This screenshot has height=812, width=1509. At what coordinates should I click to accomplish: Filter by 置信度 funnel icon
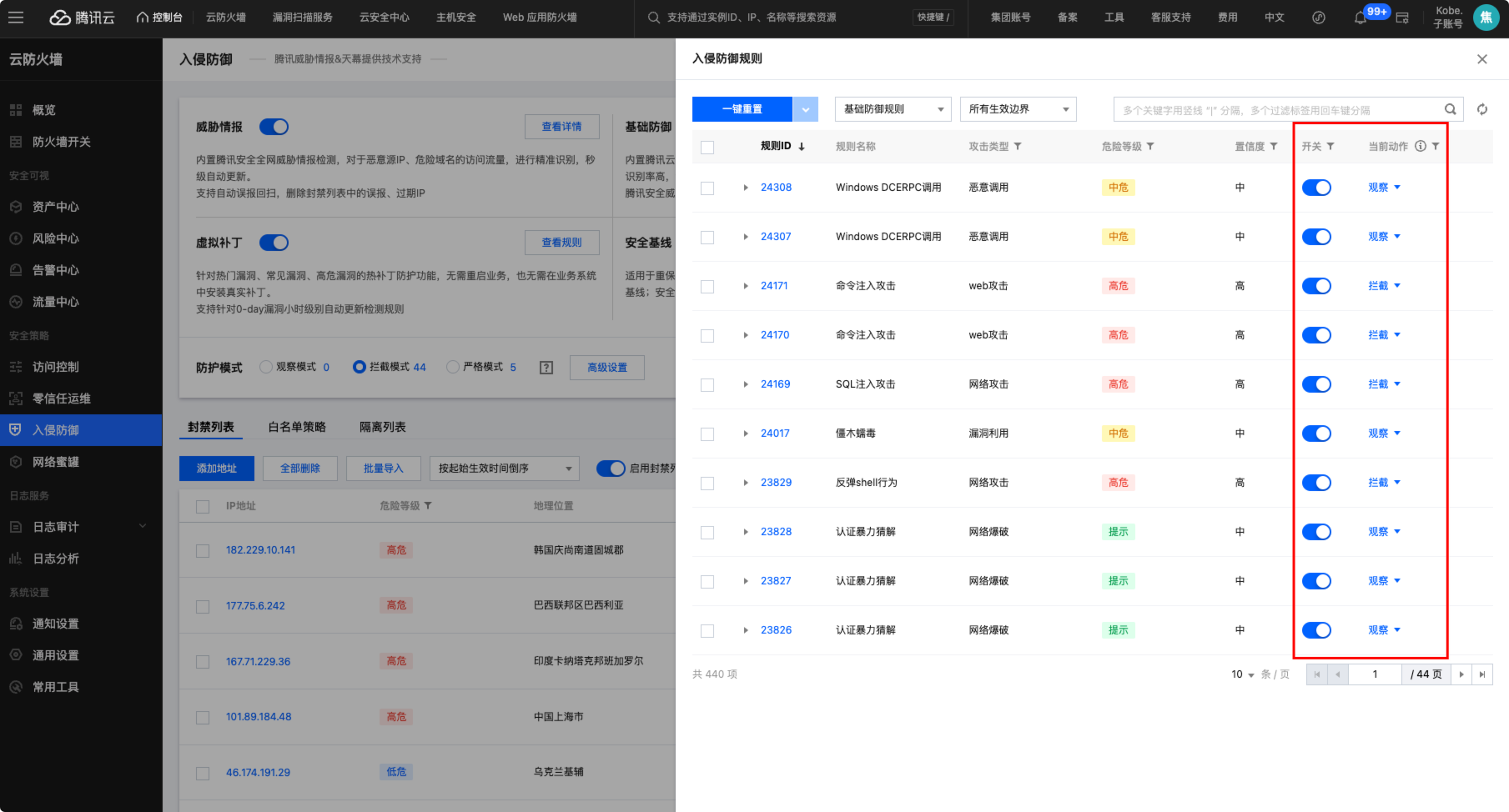click(x=1274, y=147)
